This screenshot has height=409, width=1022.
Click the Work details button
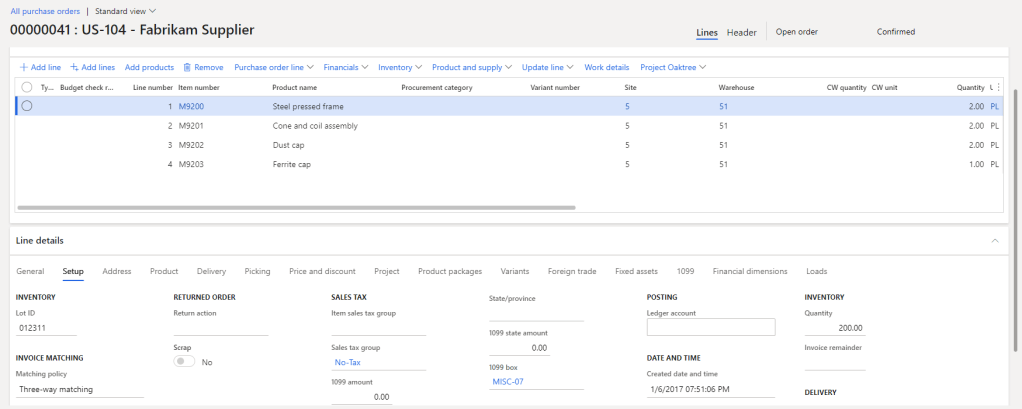pos(607,67)
